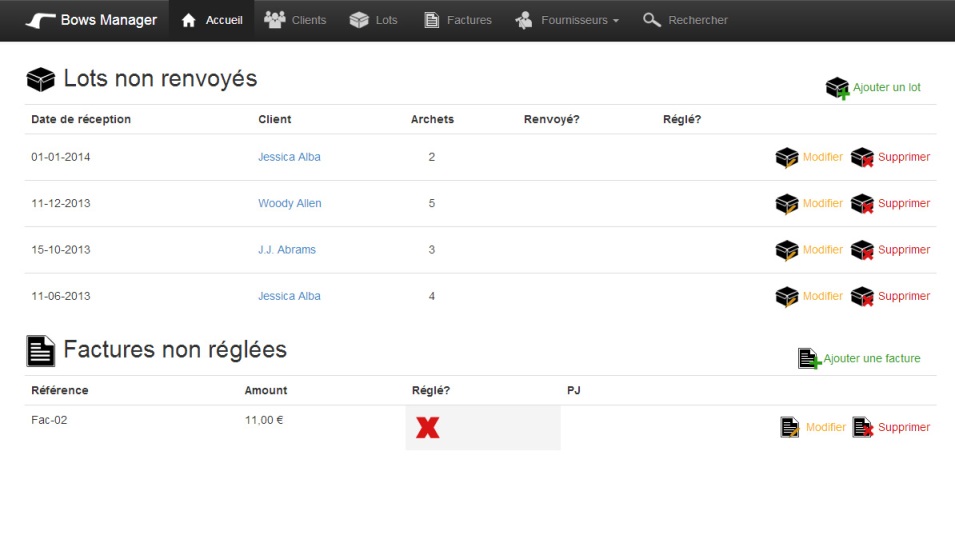Open the J.J. Abrams client link
The width and height of the screenshot is (955, 535).
pos(287,250)
